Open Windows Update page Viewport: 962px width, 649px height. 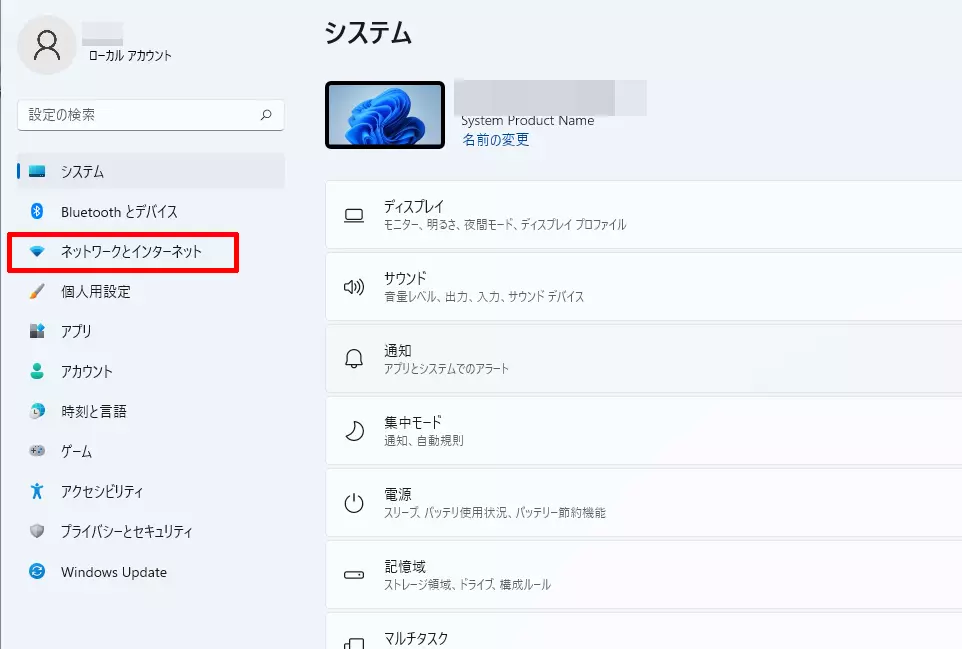tap(151, 572)
